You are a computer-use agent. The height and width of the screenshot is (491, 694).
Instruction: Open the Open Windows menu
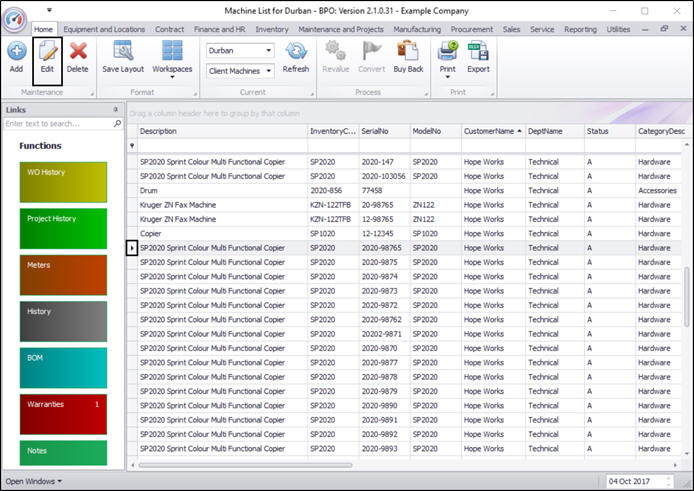coord(33,481)
